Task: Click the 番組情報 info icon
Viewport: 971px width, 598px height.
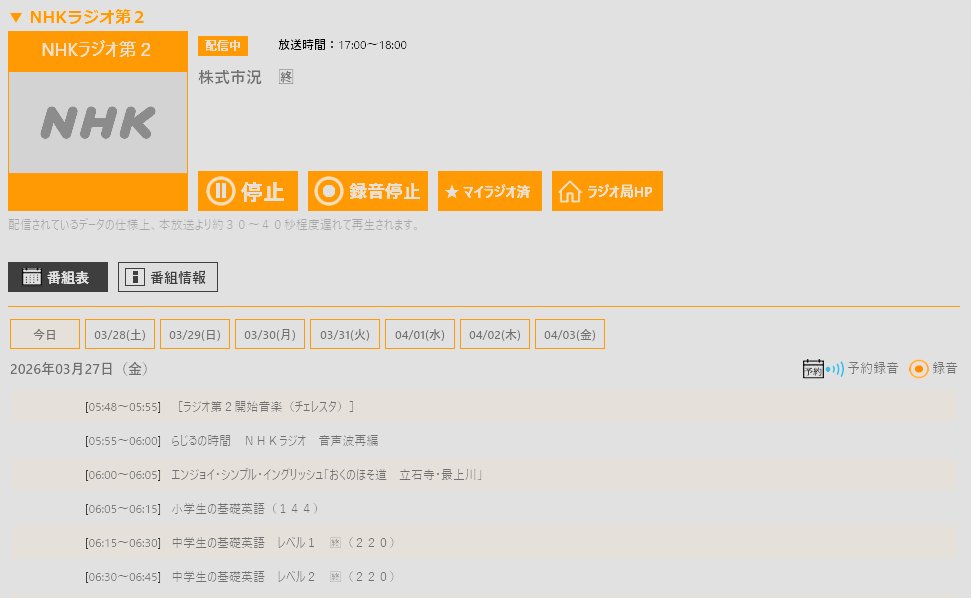Action: pyautogui.click(x=135, y=278)
